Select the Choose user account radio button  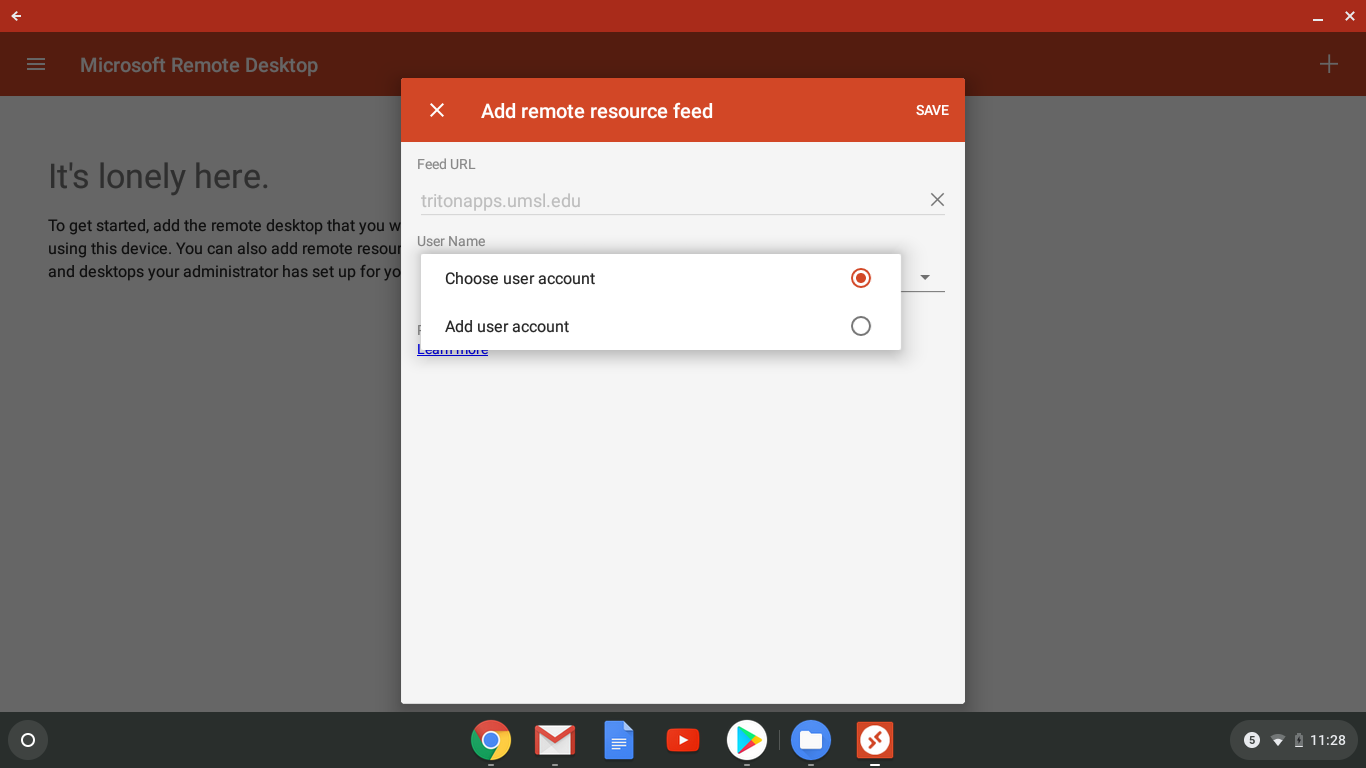860,278
